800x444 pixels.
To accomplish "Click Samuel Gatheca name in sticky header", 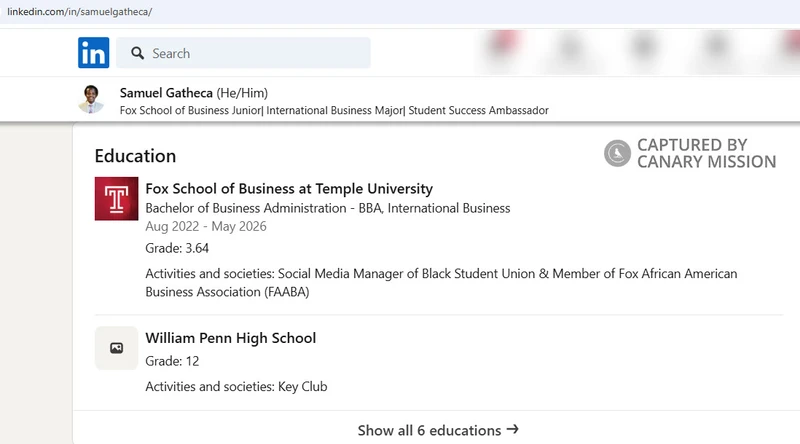I will (166, 93).
